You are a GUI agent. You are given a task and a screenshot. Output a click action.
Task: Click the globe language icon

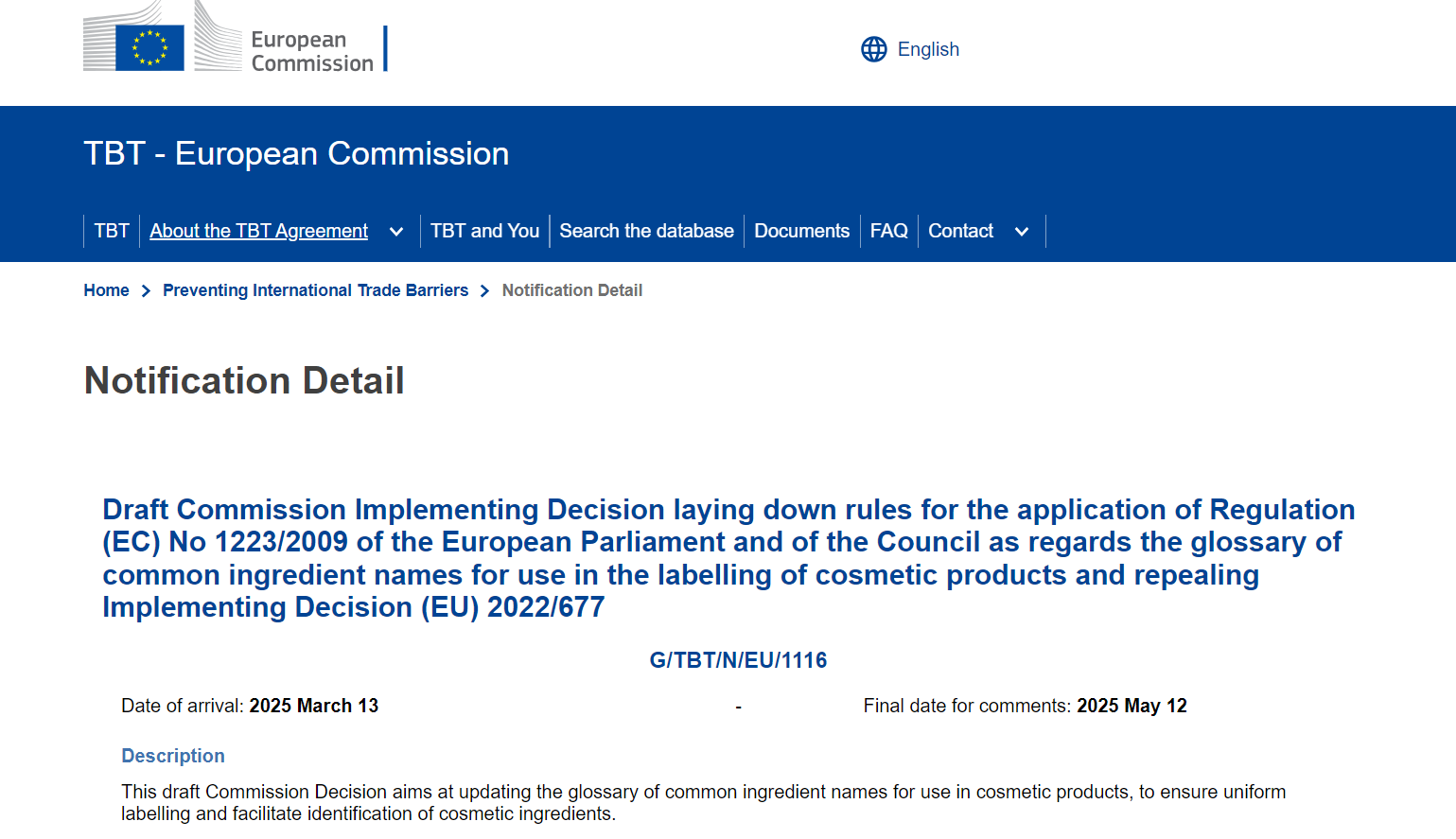pyautogui.click(x=873, y=49)
